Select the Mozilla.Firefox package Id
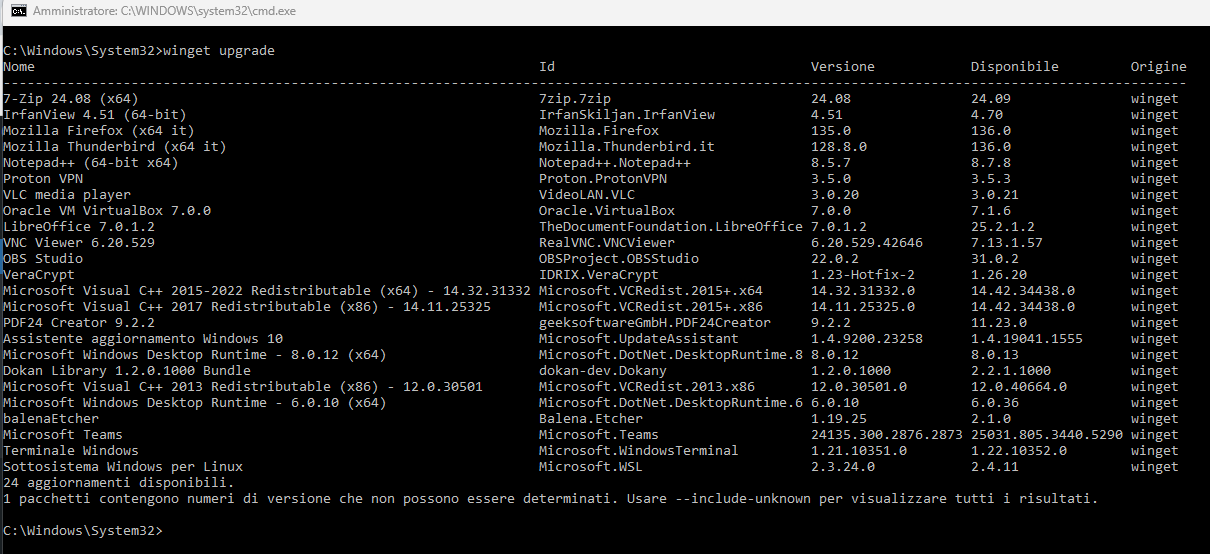Viewport: 1210px width, 554px height. coord(598,131)
